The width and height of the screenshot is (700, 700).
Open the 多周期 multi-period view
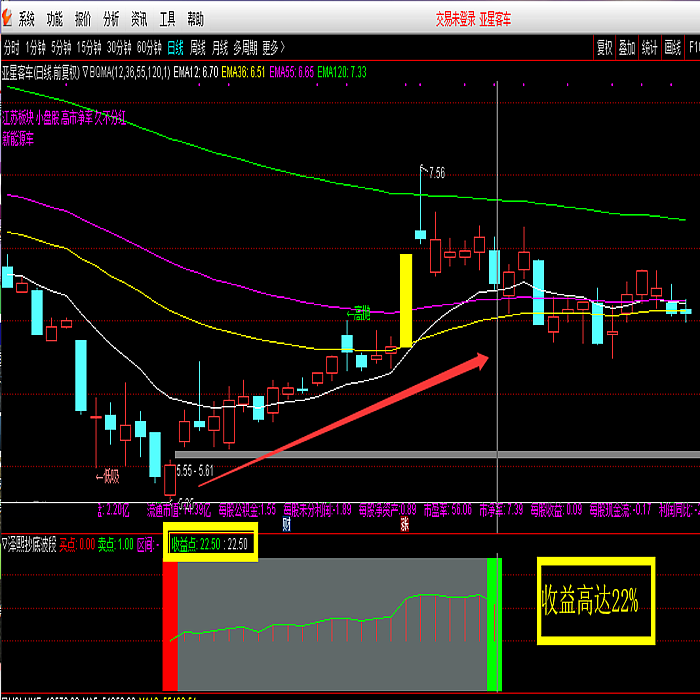(245, 47)
